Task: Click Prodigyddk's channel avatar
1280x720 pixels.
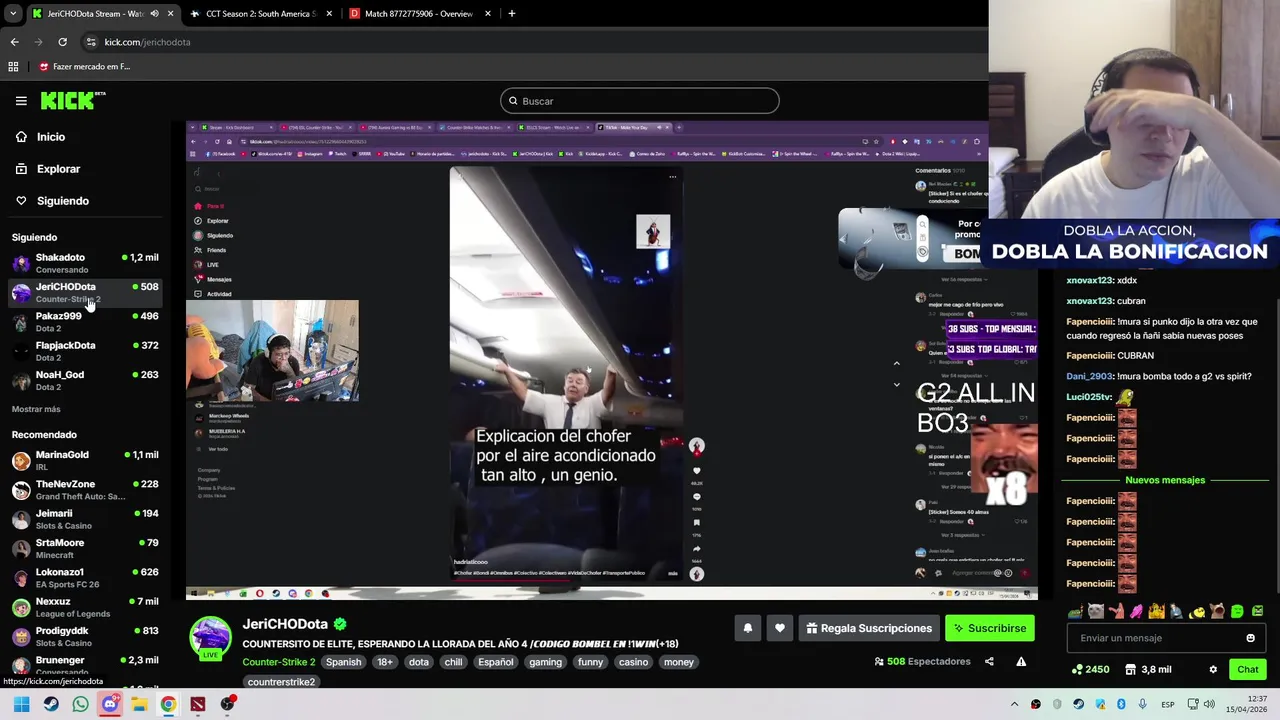Action: (21, 636)
